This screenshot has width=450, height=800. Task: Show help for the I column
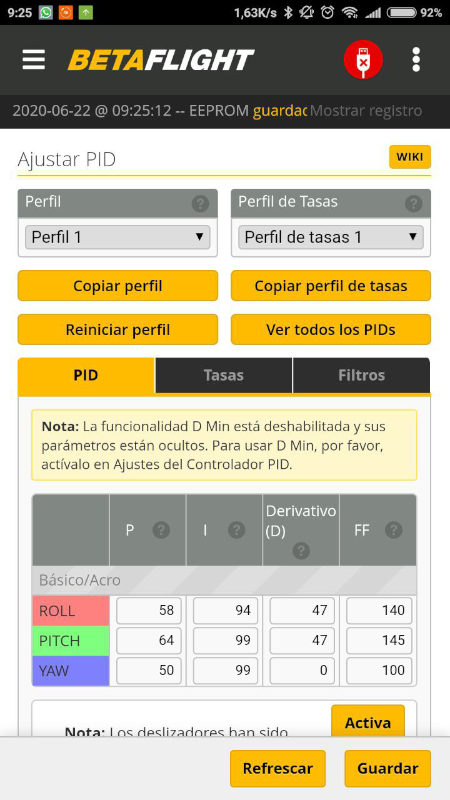tap(237, 531)
